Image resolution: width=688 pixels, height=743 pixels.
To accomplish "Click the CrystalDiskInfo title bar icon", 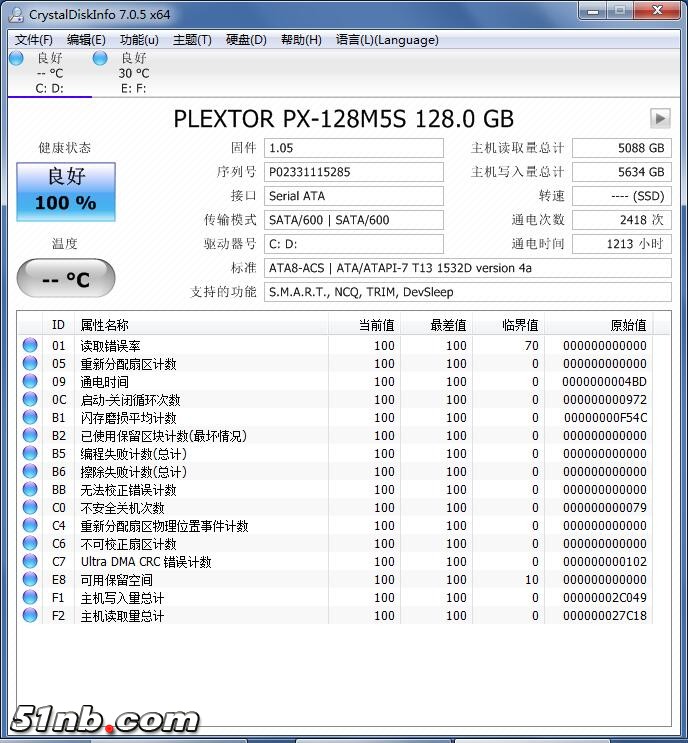I will (x=17, y=15).
